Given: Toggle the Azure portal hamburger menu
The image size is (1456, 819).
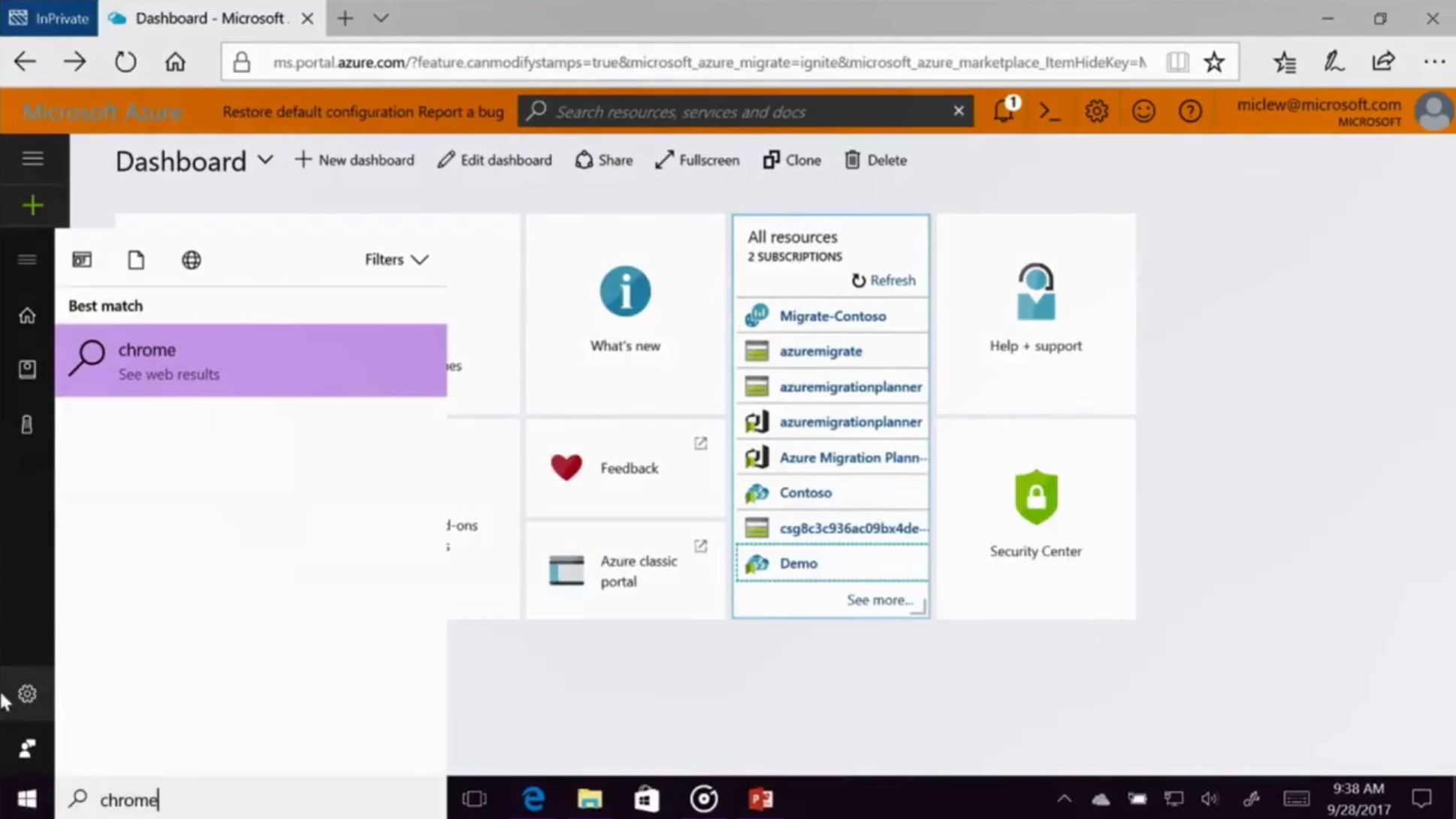Looking at the screenshot, I should pos(32,158).
